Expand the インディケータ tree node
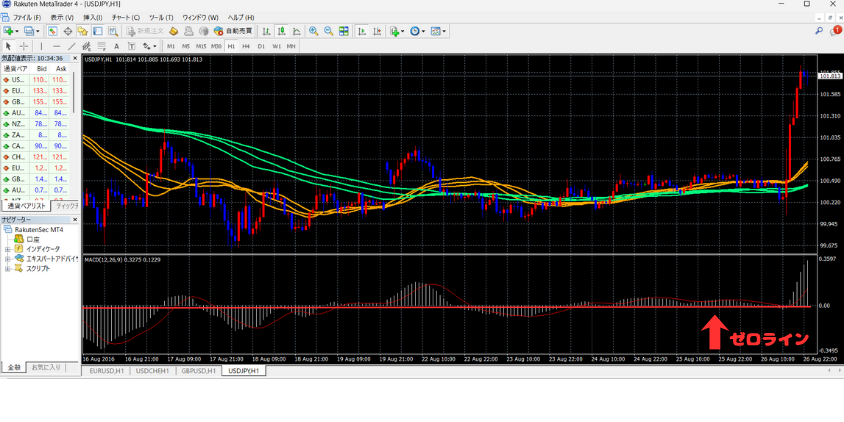This screenshot has height=422, width=844. tap(7, 249)
